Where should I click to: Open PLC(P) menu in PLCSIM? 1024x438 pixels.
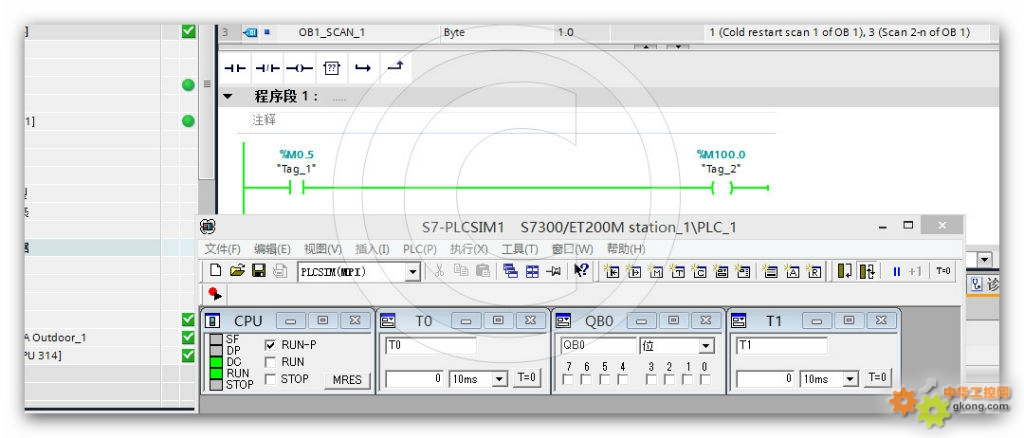coord(420,249)
